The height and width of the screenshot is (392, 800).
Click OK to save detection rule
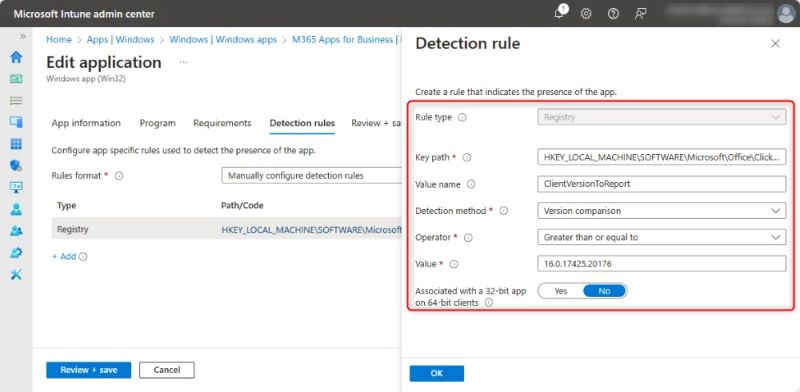(x=437, y=373)
